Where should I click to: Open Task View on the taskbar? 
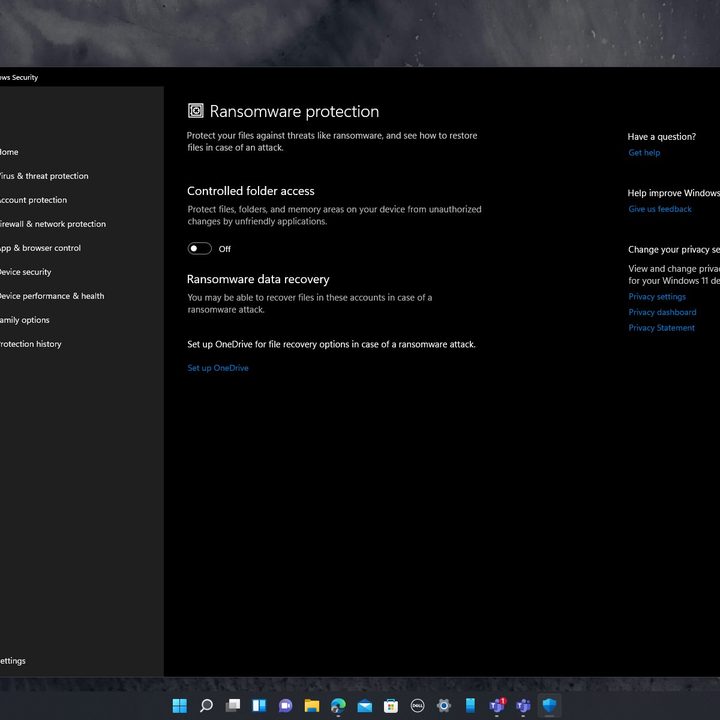[x=233, y=705]
